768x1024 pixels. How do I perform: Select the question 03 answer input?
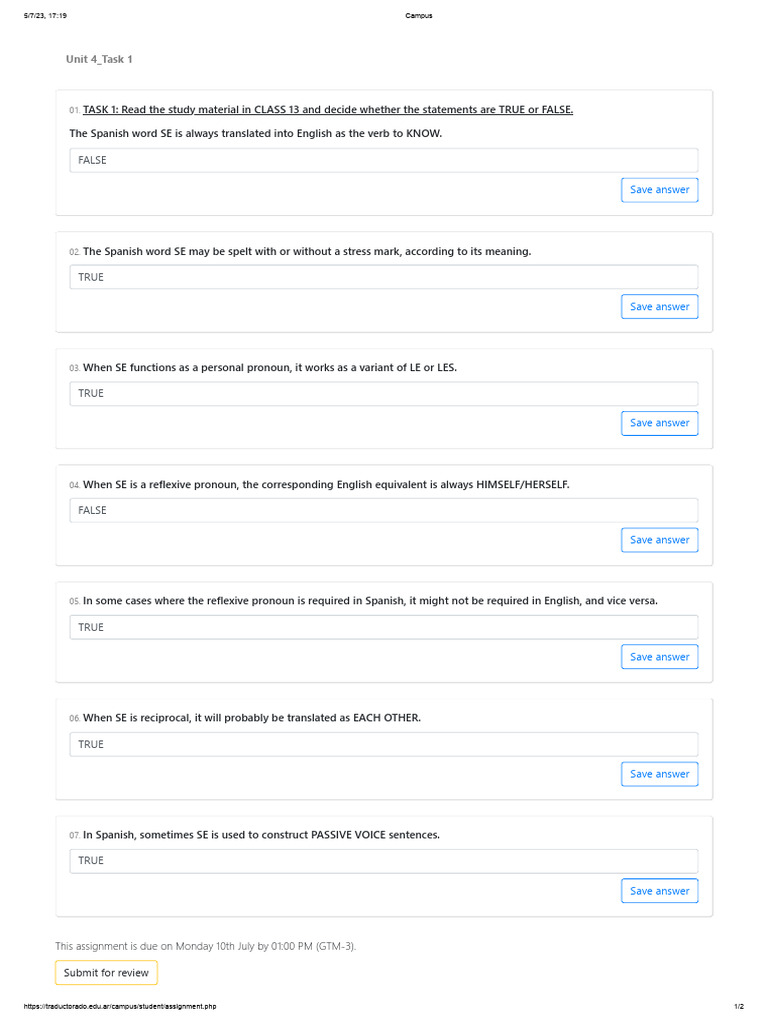pyautogui.click(x=384, y=393)
